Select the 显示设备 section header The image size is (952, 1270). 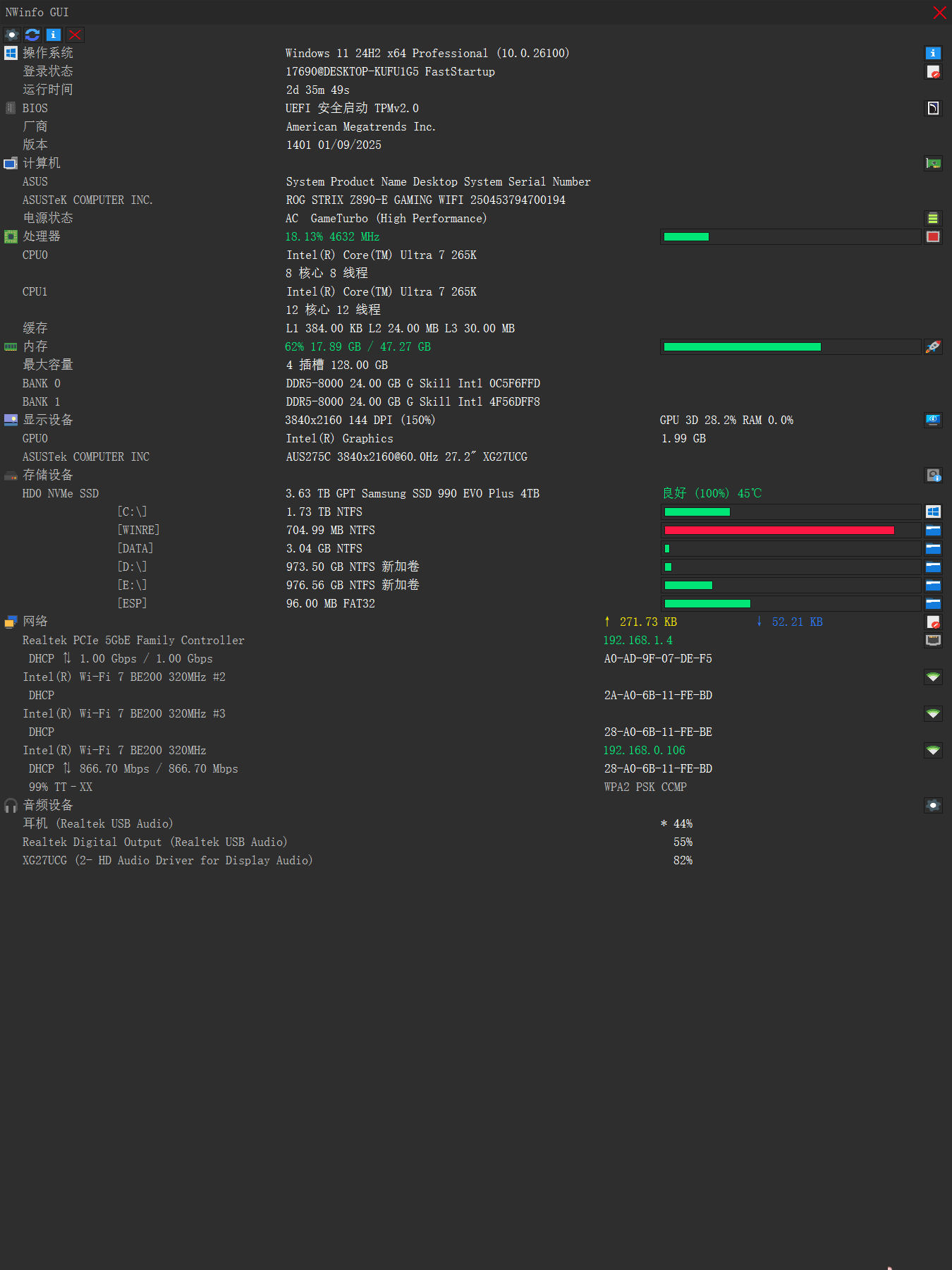(48, 420)
